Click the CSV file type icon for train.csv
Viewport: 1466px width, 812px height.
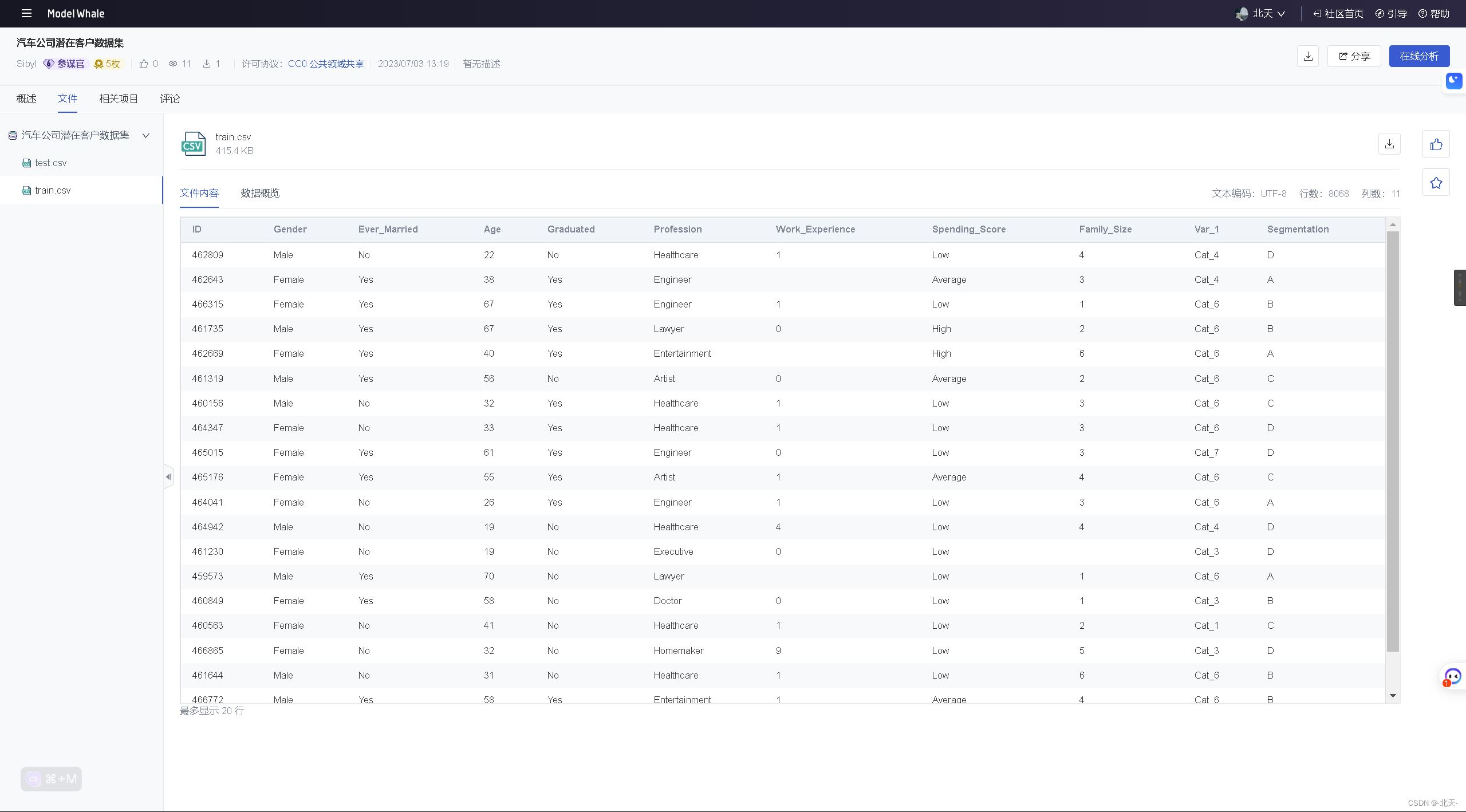(x=193, y=144)
